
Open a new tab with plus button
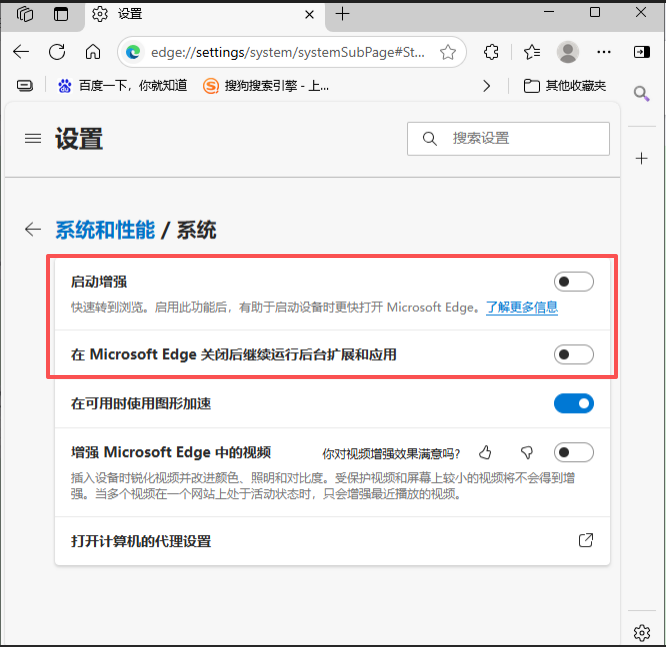pos(342,14)
